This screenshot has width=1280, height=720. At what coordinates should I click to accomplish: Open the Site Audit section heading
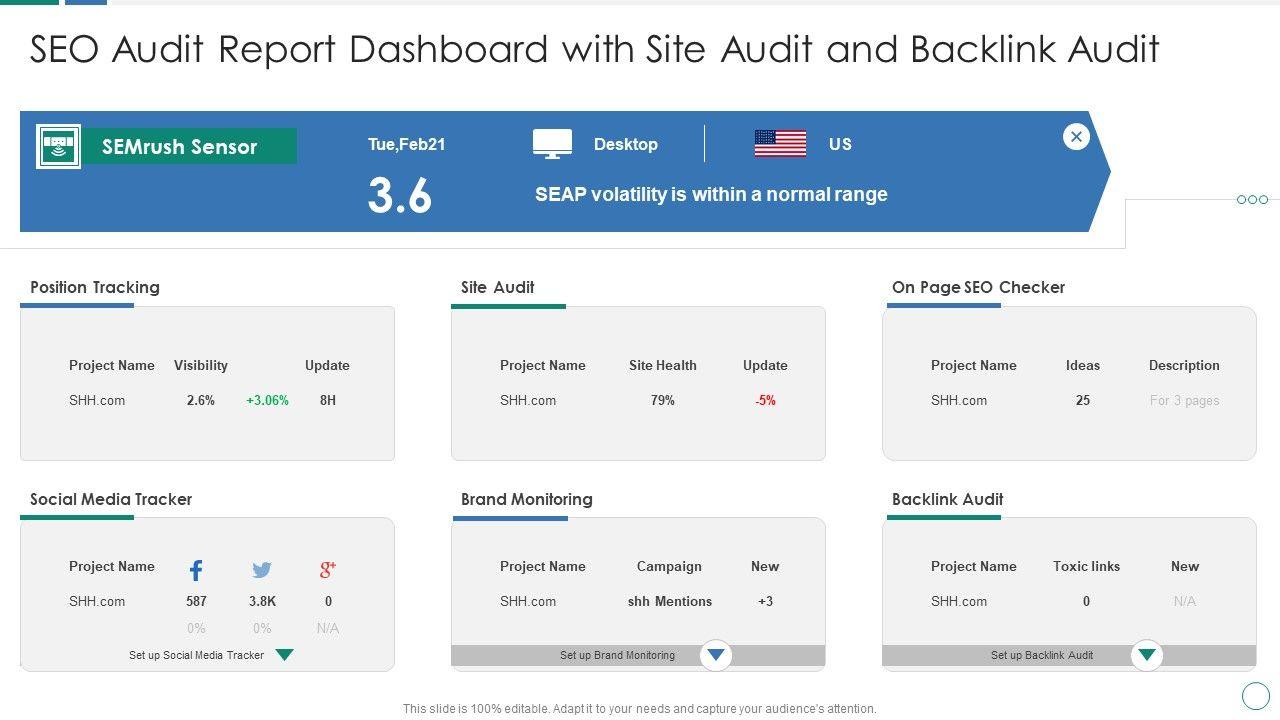pos(497,287)
